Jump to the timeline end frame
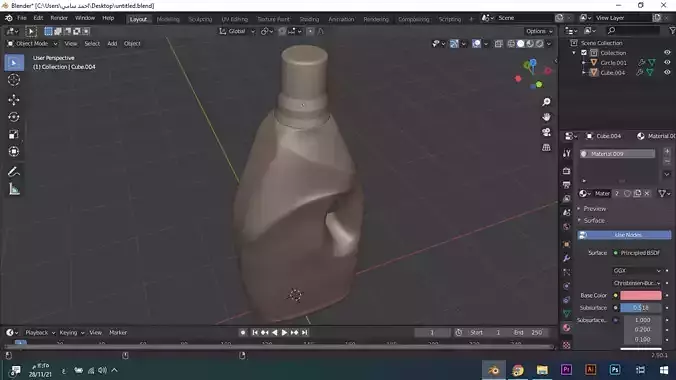Viewport: 676px width, 380px height. pos(304,333)
